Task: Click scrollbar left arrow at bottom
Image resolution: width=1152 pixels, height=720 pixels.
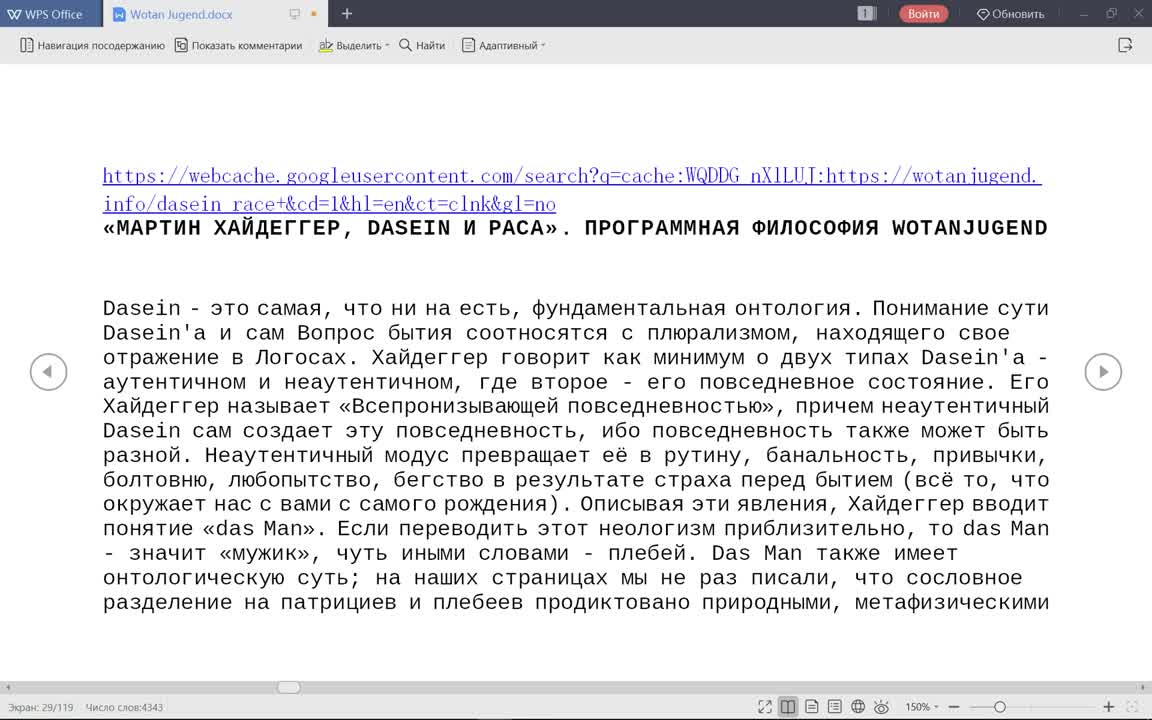Action: 7,688
